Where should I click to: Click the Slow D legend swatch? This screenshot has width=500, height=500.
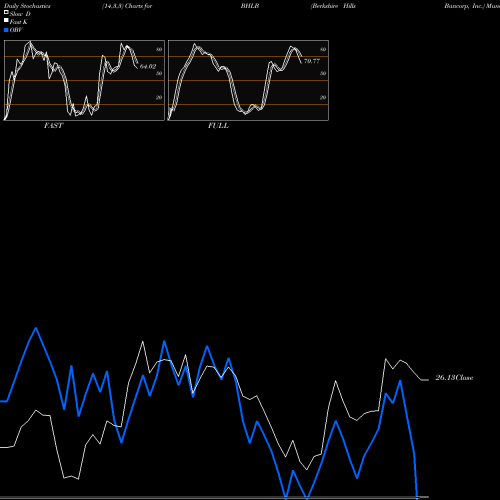(6, 13)
